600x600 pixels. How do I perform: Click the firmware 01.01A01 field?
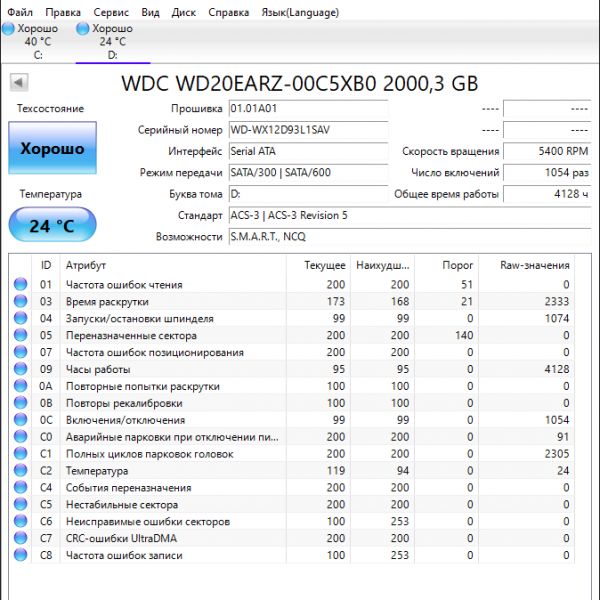(x=306, y=108)
